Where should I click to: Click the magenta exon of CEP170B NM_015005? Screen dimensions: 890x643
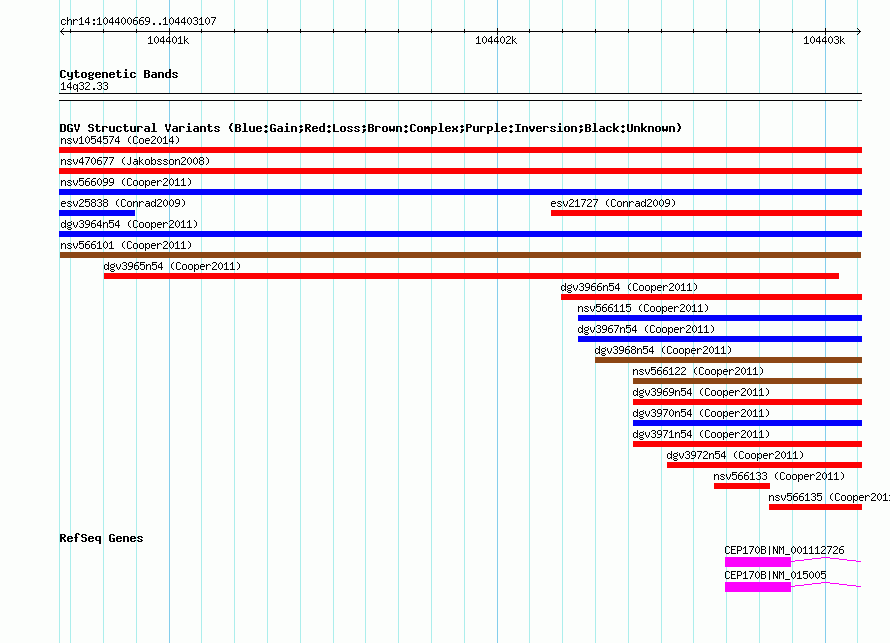pyautogui.click(x=758, y=587)
